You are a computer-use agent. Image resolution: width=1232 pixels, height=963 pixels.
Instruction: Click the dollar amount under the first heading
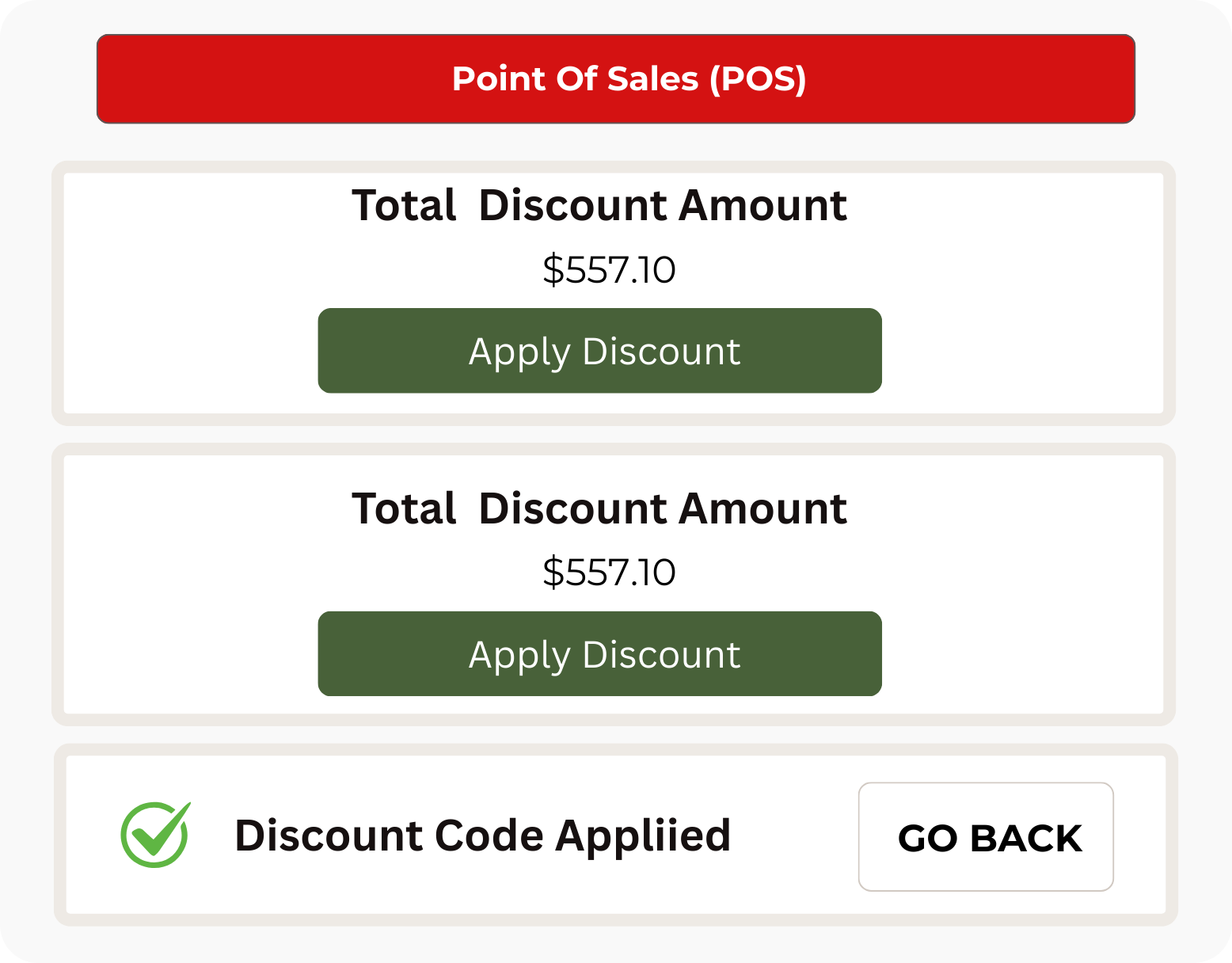point(609,270)
